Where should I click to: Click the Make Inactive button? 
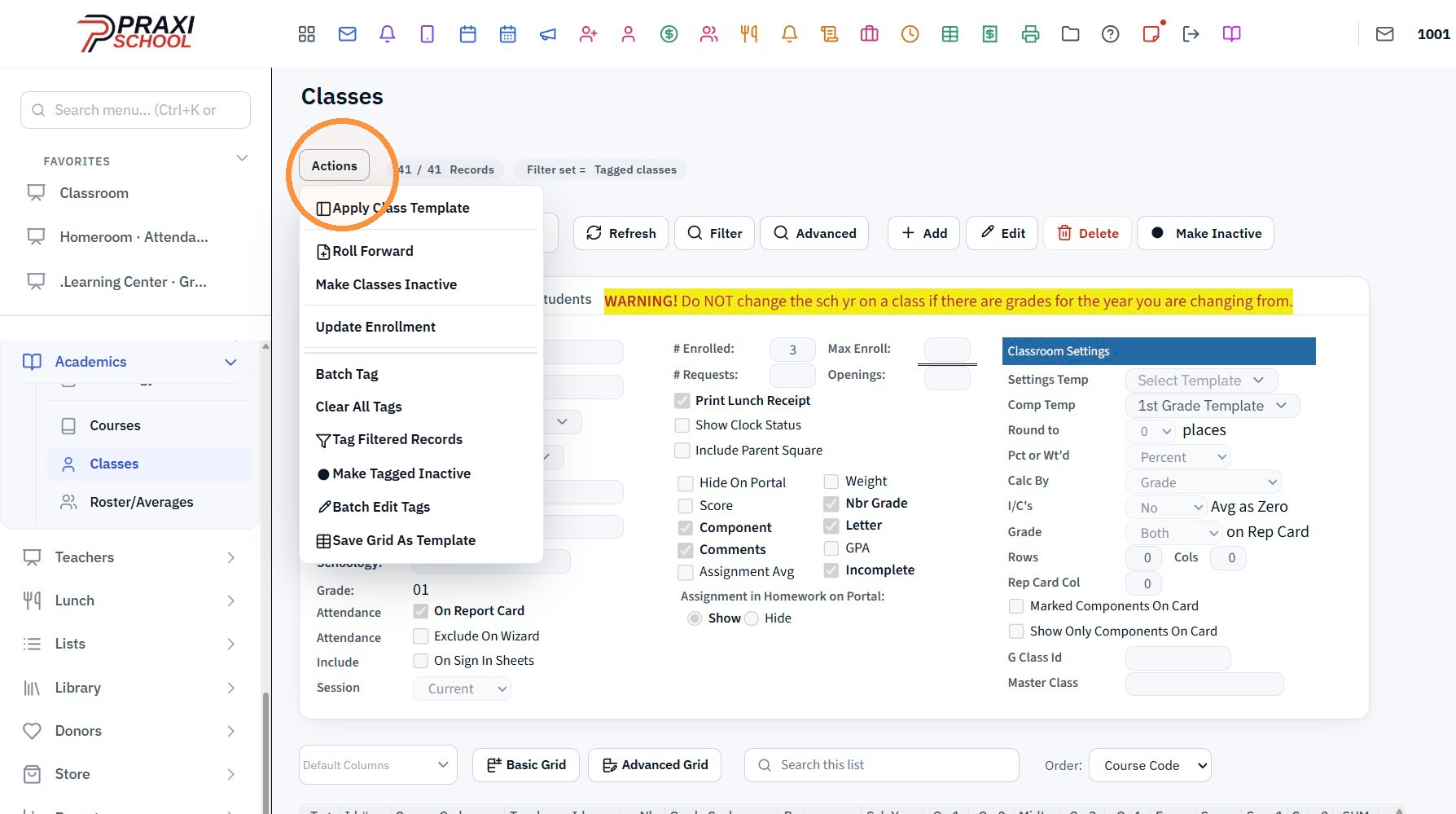(1206, 233)
